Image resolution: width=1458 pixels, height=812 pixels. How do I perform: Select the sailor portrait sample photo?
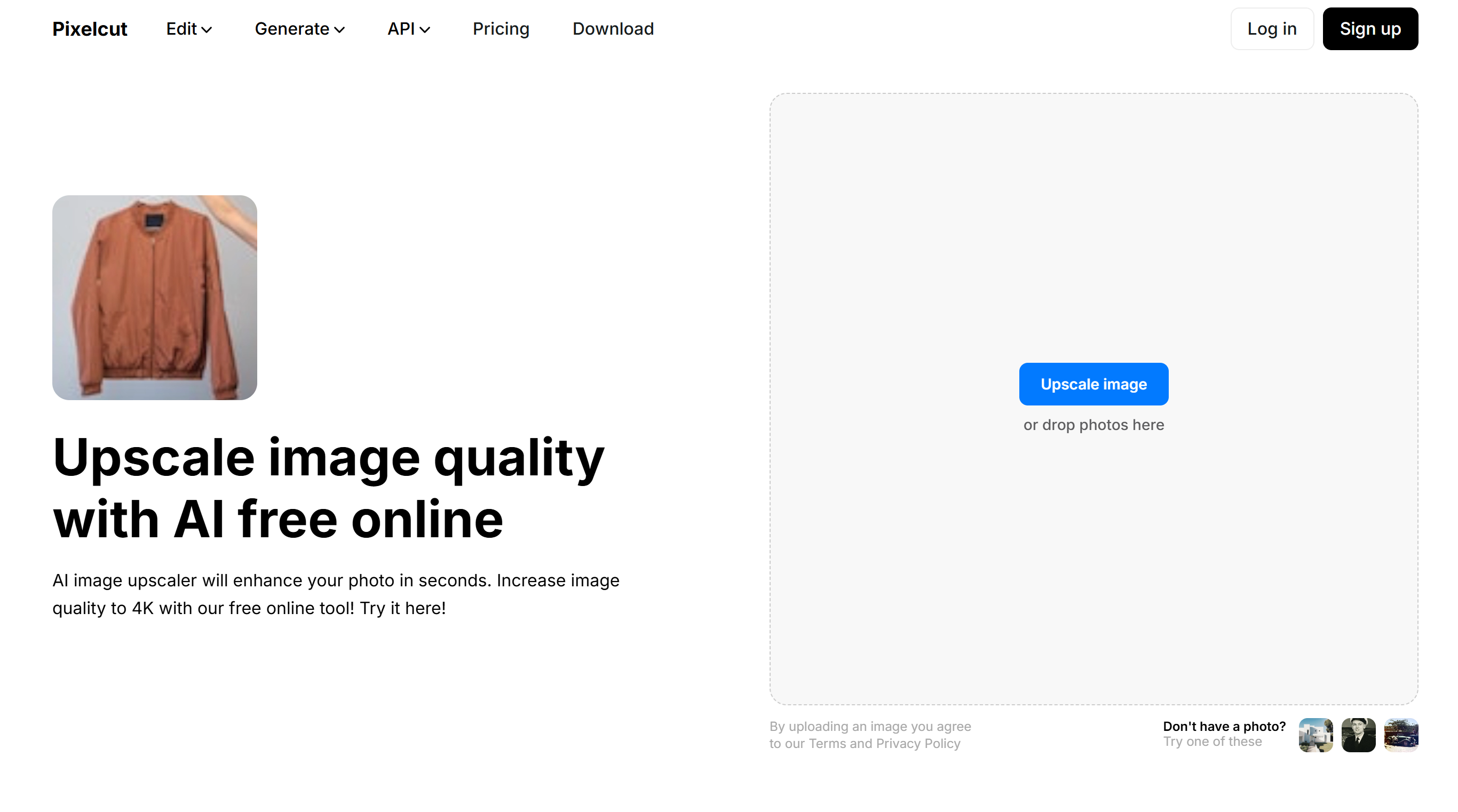coord(1358,735)
